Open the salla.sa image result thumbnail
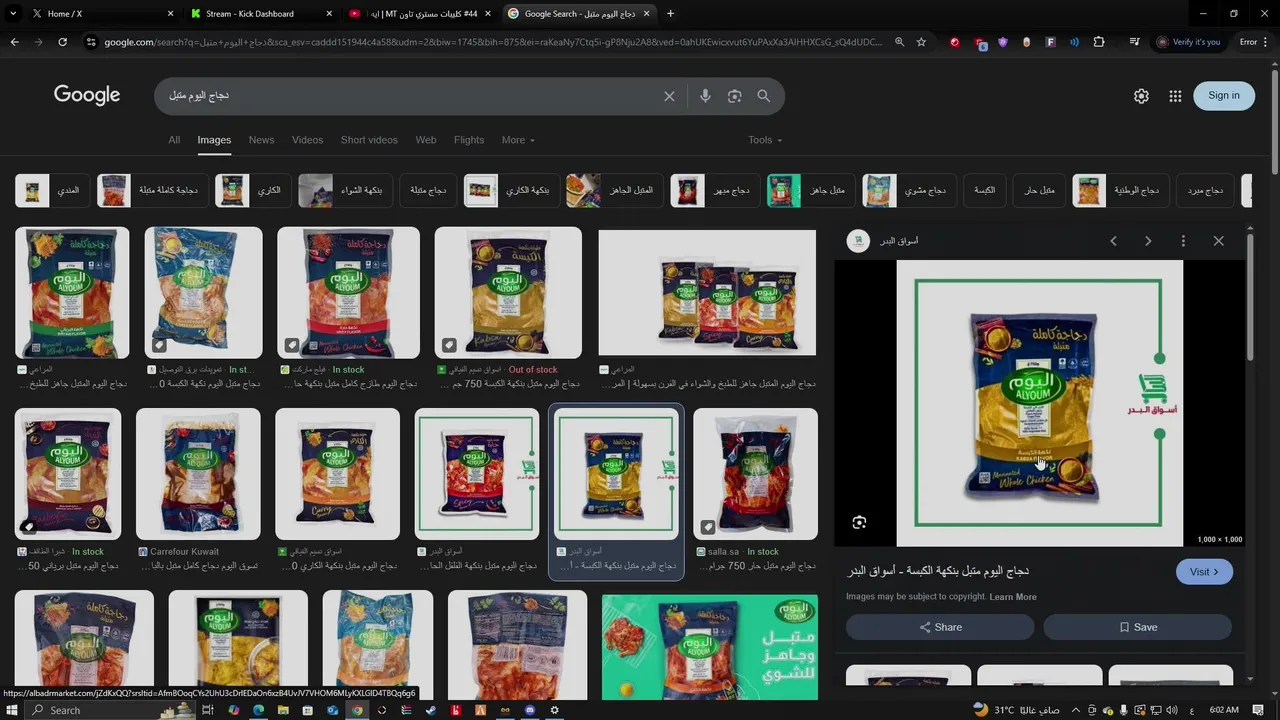This screenshot has width=1280, height=720. [x=755, y=474]
